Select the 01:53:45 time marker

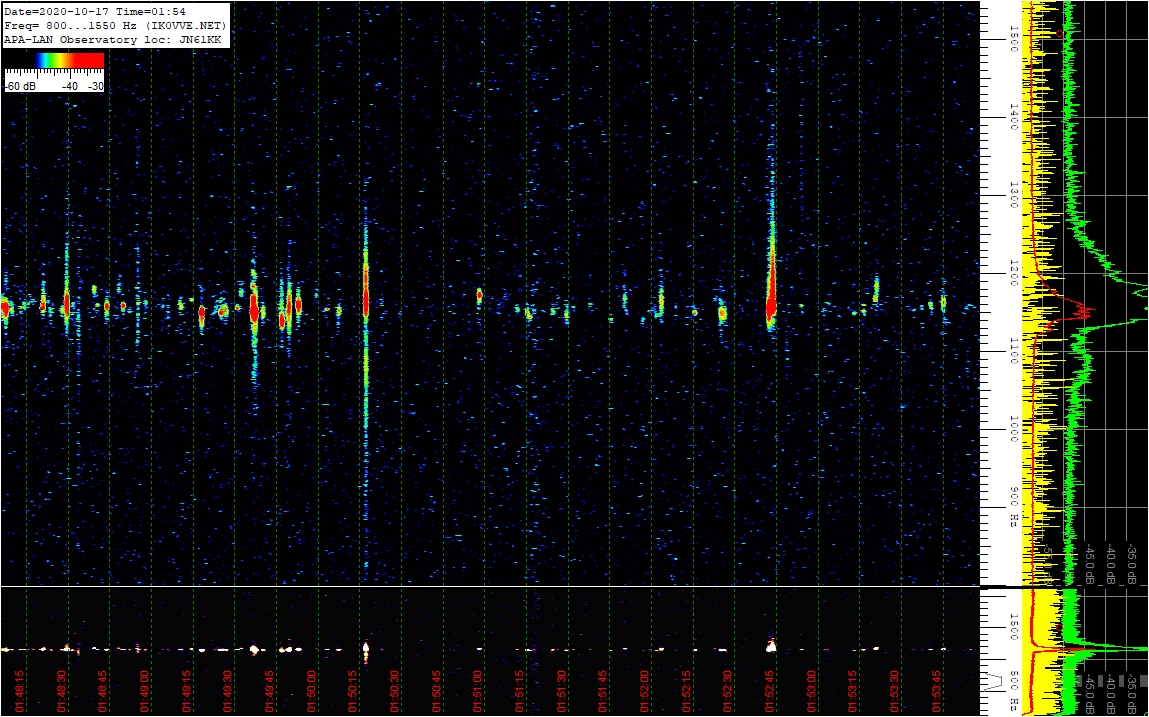938,693
